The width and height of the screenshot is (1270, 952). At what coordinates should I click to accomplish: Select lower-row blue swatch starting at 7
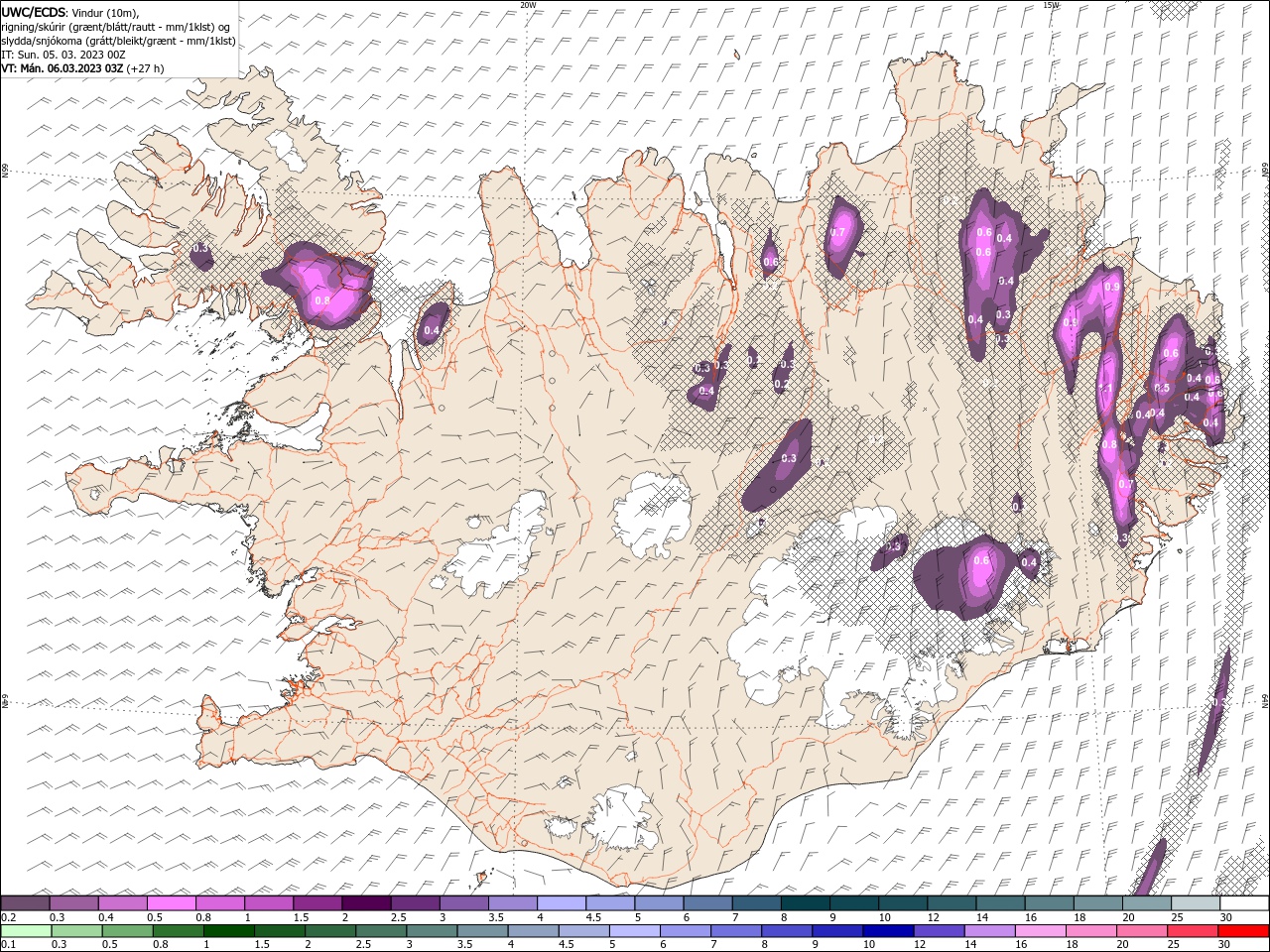pos(735,931)
